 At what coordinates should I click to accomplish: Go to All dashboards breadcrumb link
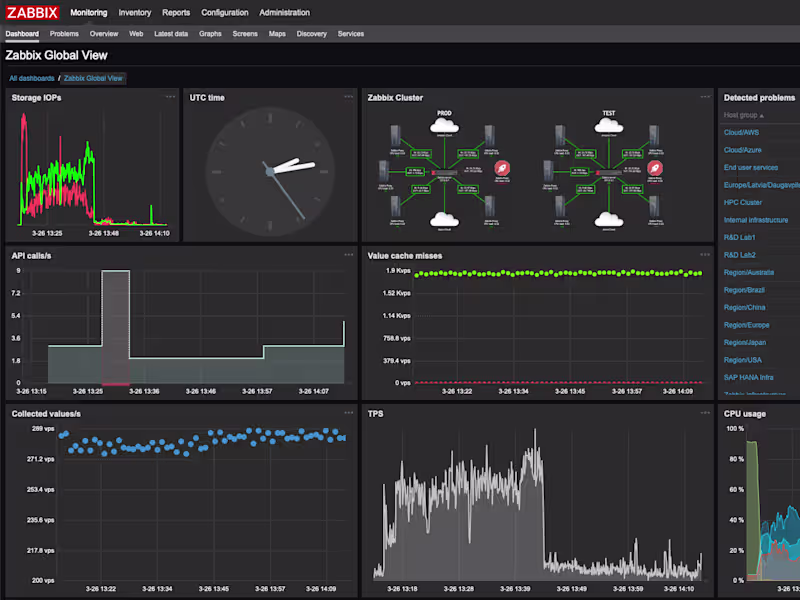[32, 78]
